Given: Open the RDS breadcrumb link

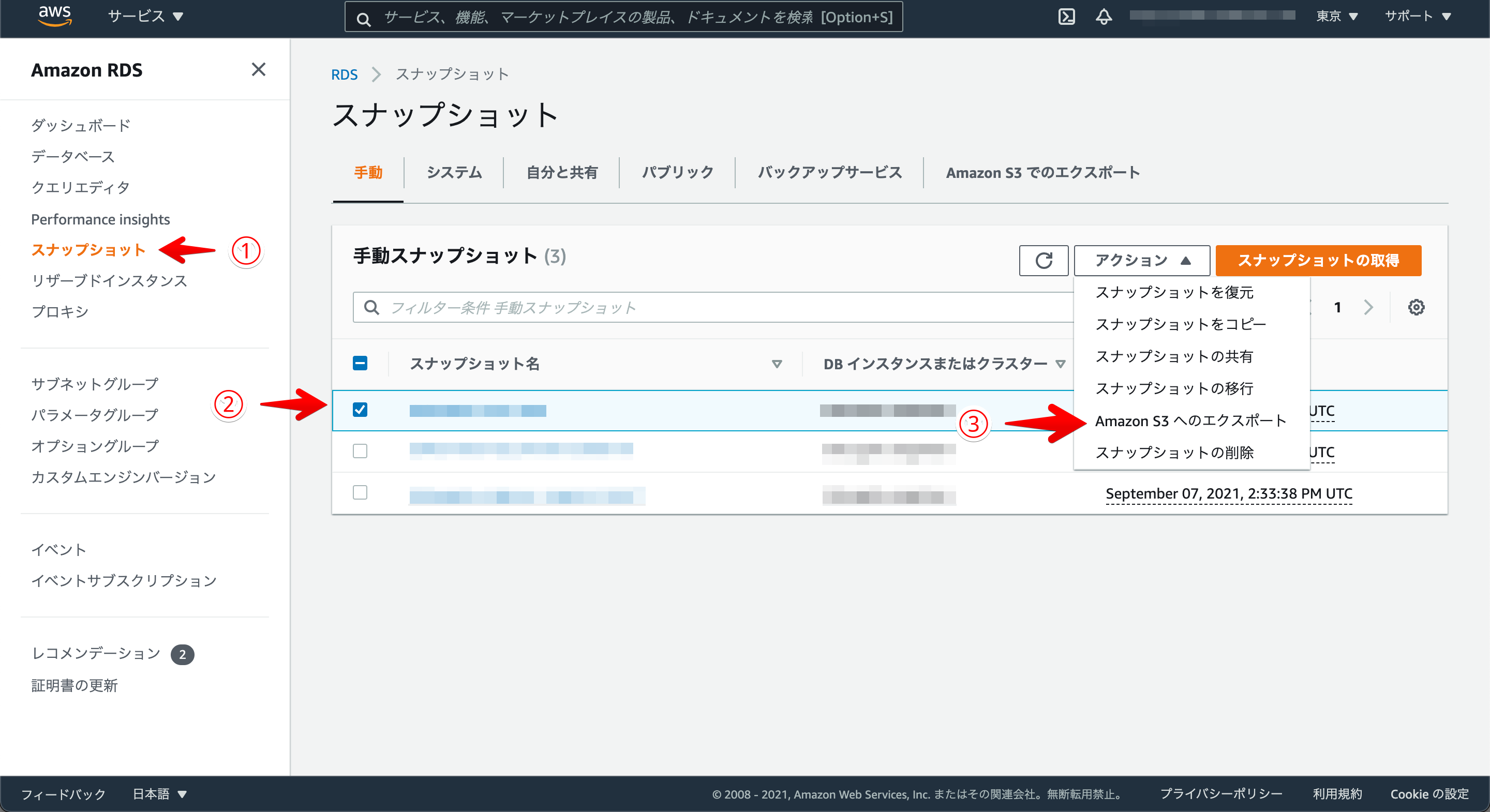Looking at the screenshot, I should (x=344, y=74).
